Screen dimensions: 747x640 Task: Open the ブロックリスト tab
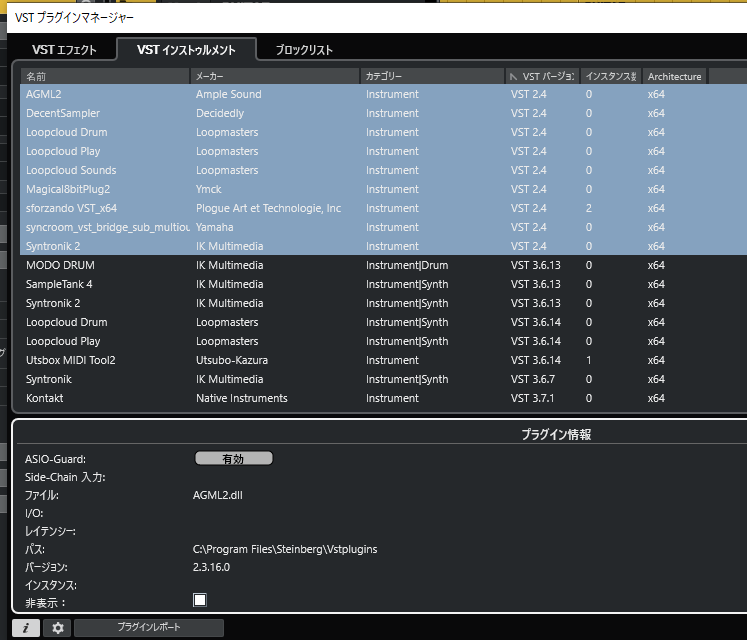304,50
